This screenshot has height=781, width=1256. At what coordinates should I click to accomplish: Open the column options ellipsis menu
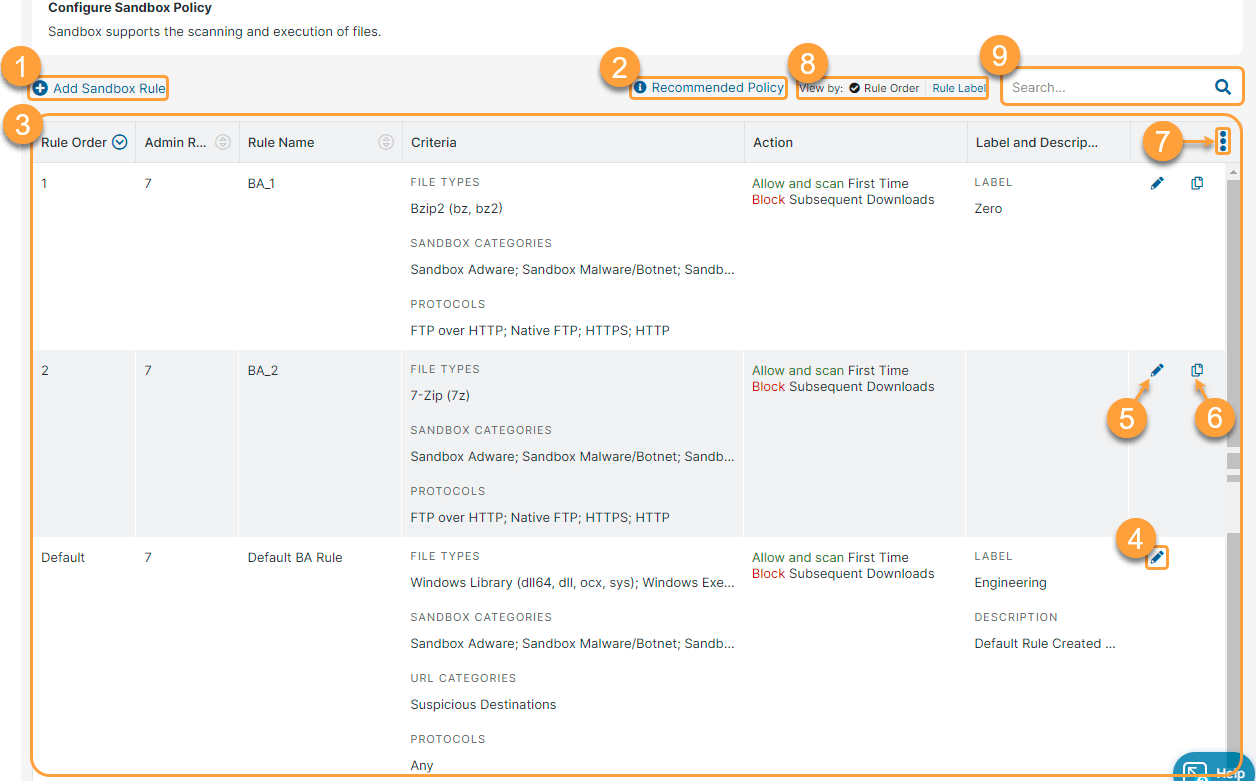click(x=1224, y=141)
